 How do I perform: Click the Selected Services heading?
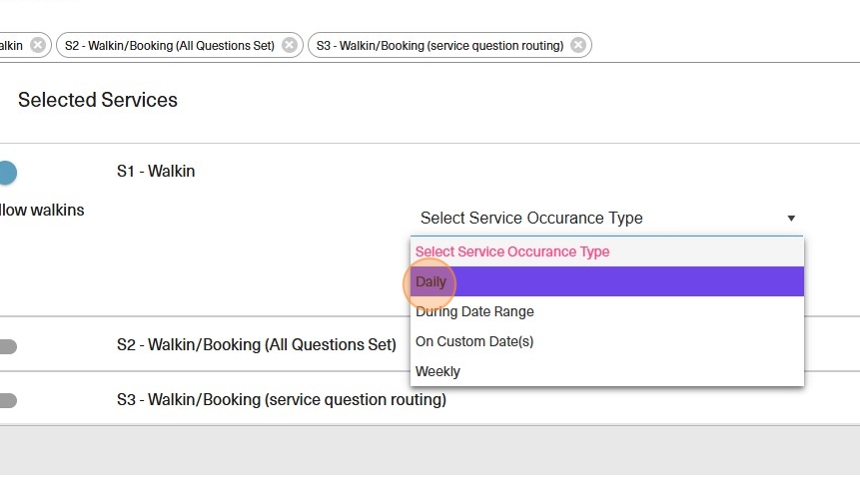(x=98, y=100)
